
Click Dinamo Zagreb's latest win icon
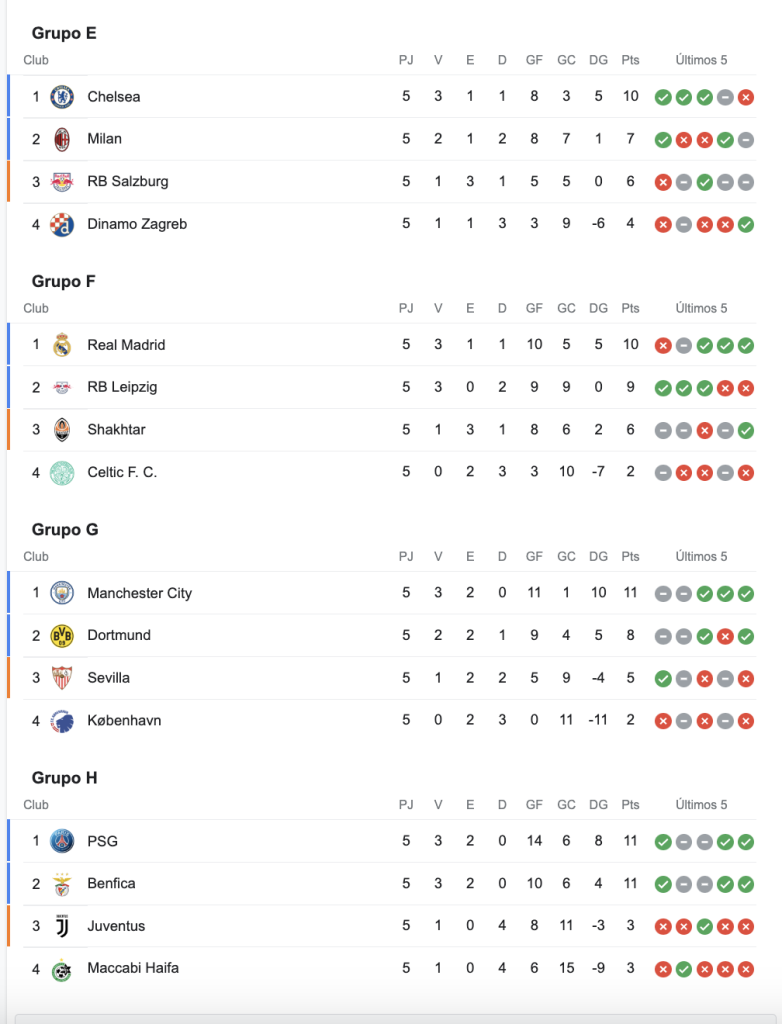pyautogui.click(x=746, y=225)
